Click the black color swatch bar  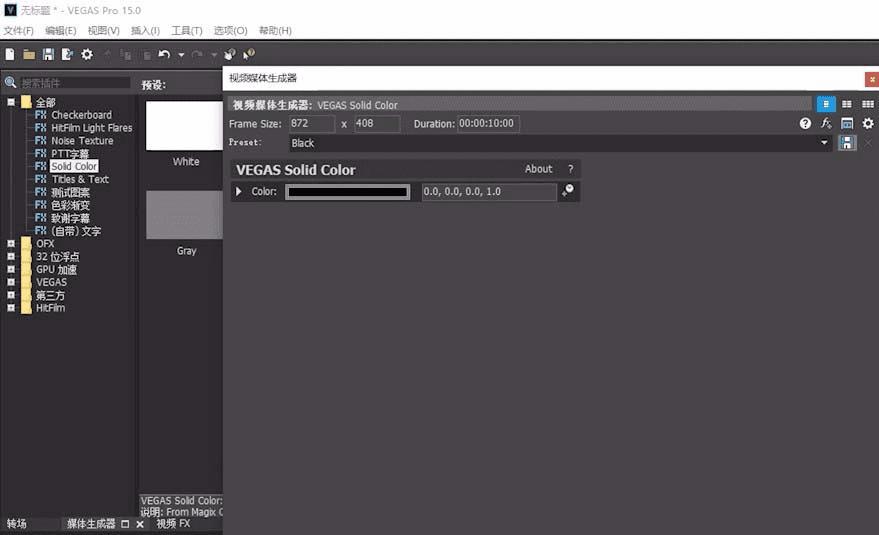pyautogui.click(x=348, y=192)
